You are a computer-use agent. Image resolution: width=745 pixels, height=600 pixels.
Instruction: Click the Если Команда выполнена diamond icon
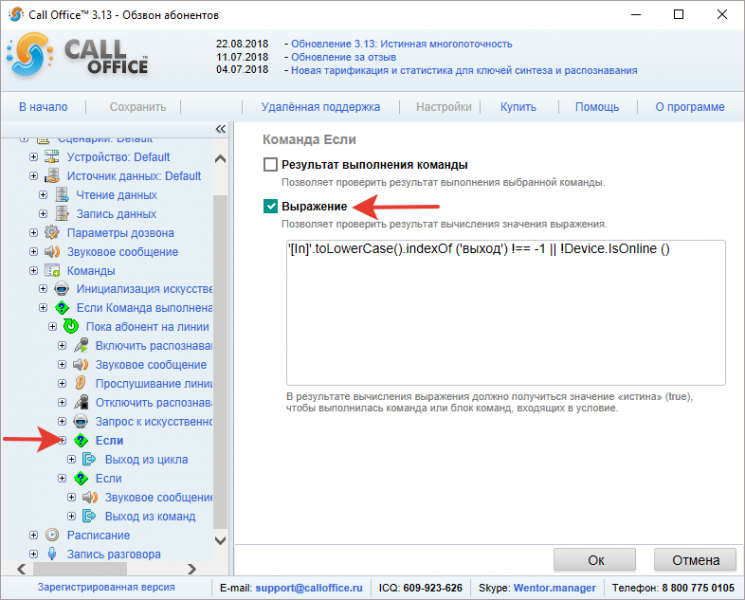tap(62, 308)
